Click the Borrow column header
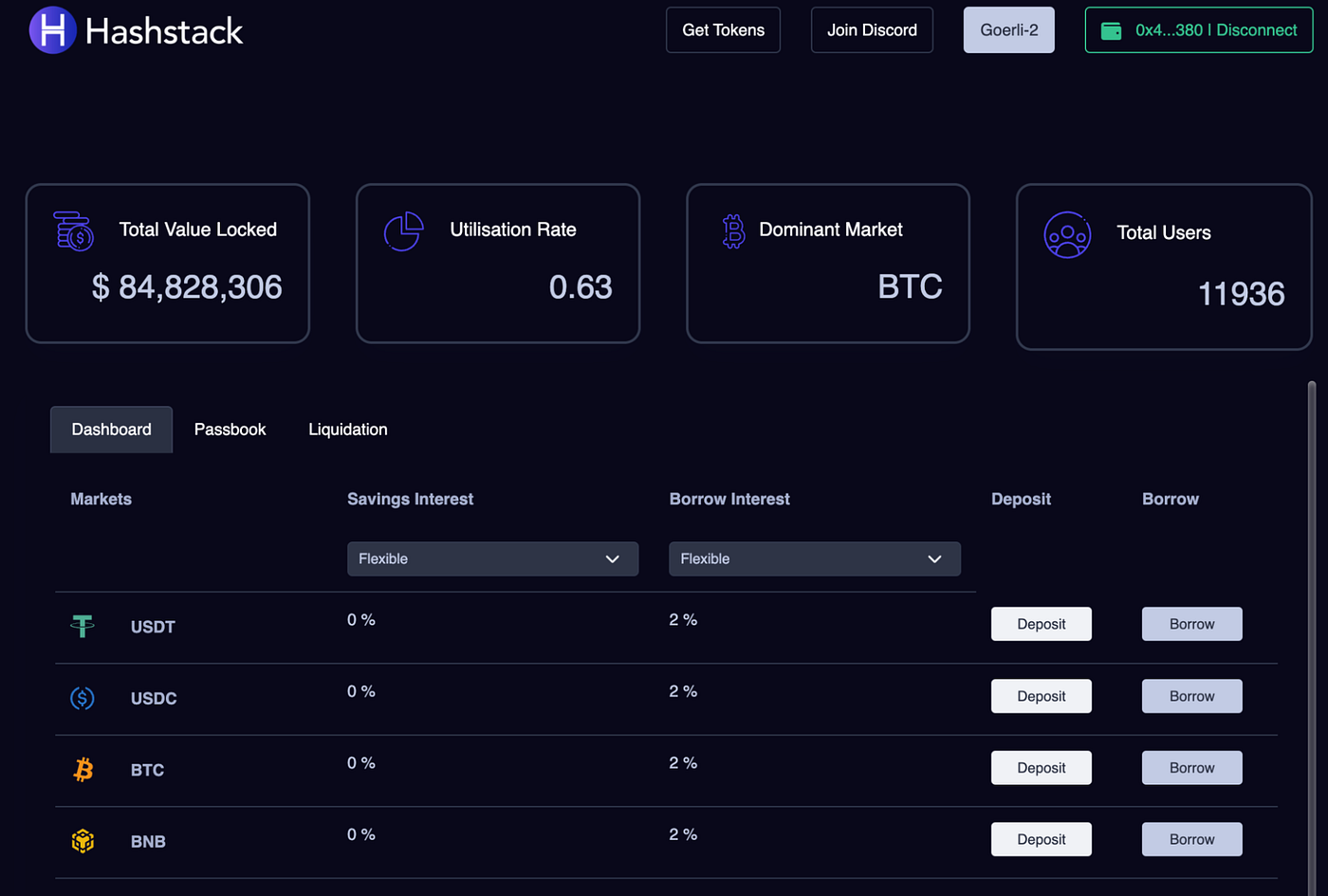Viewport: 1328px width, 896px height. [1171, 499]
